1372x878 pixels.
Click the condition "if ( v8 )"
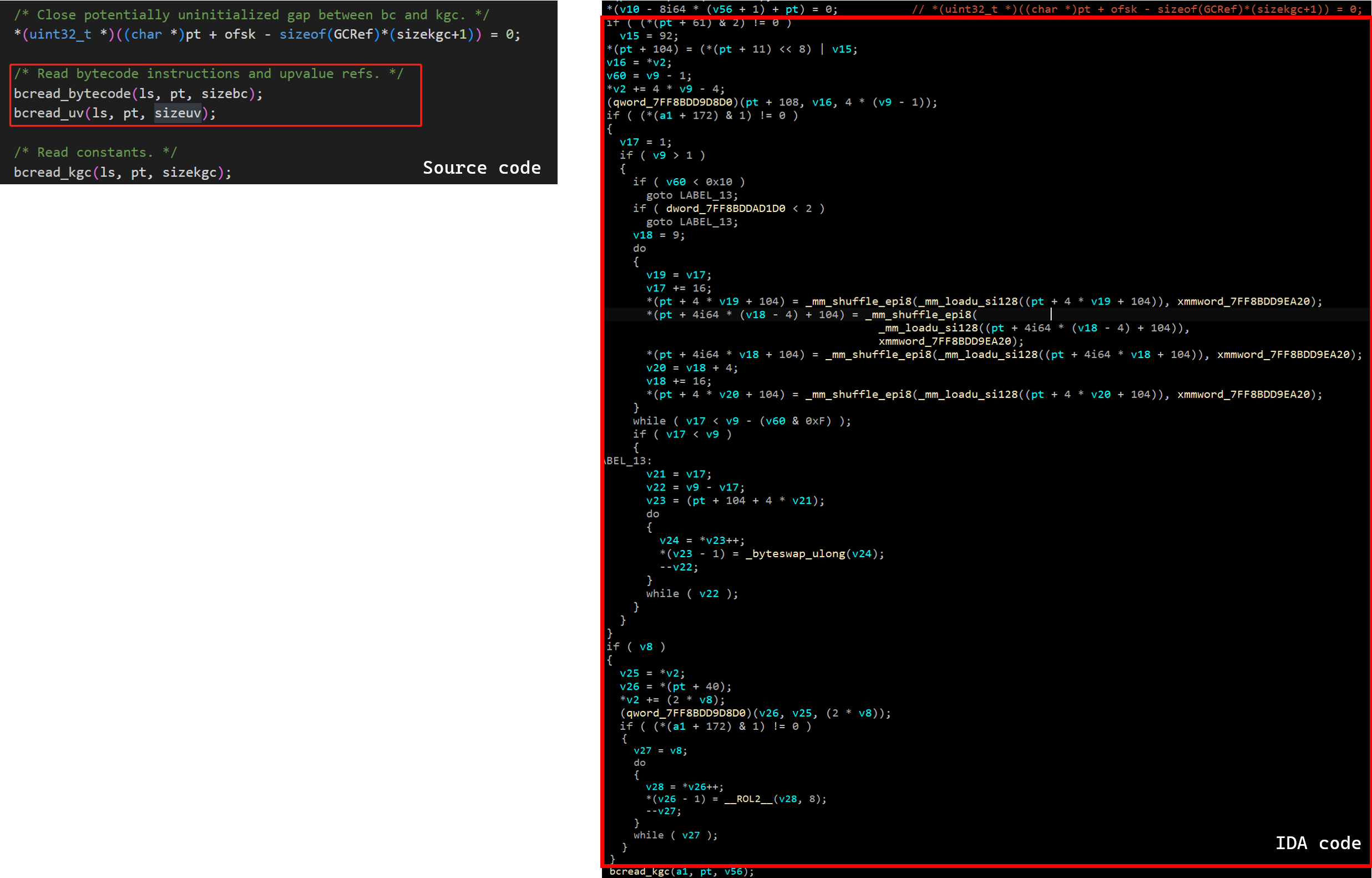point(636,647)
